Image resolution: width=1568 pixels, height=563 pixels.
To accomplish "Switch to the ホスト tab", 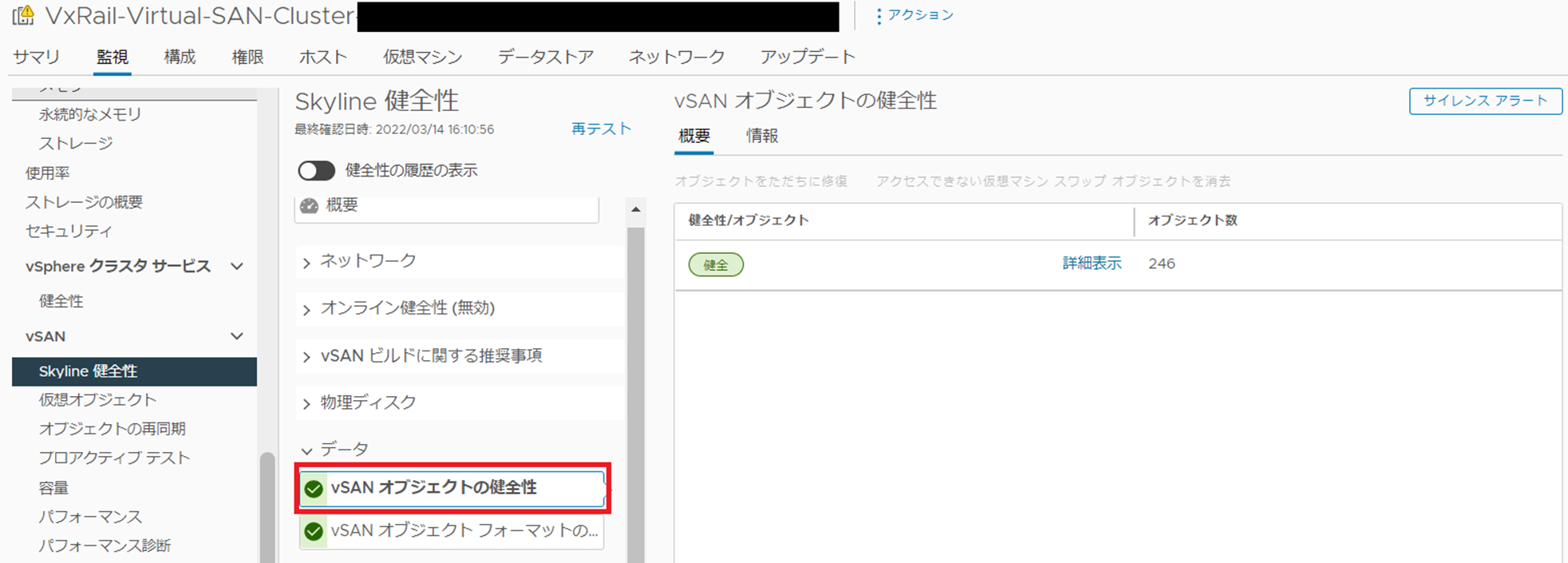I will click(323, 57).
